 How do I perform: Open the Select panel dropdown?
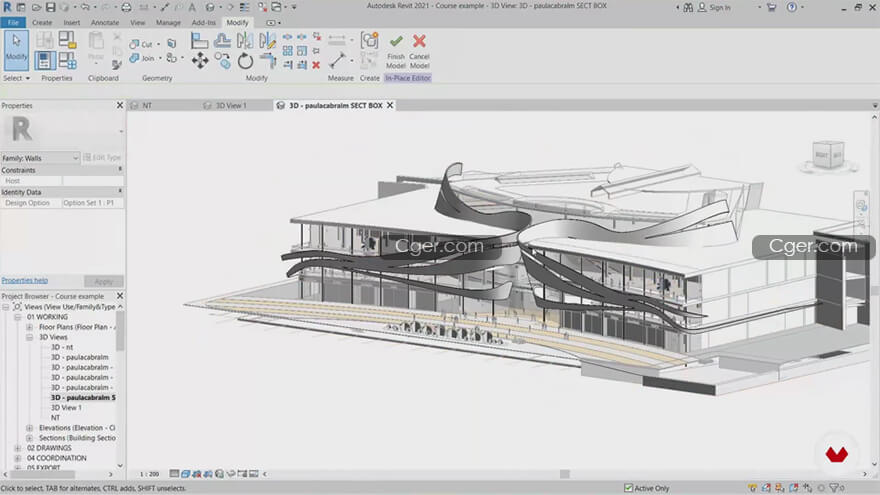pyautogui.click(x=16, y=78)
